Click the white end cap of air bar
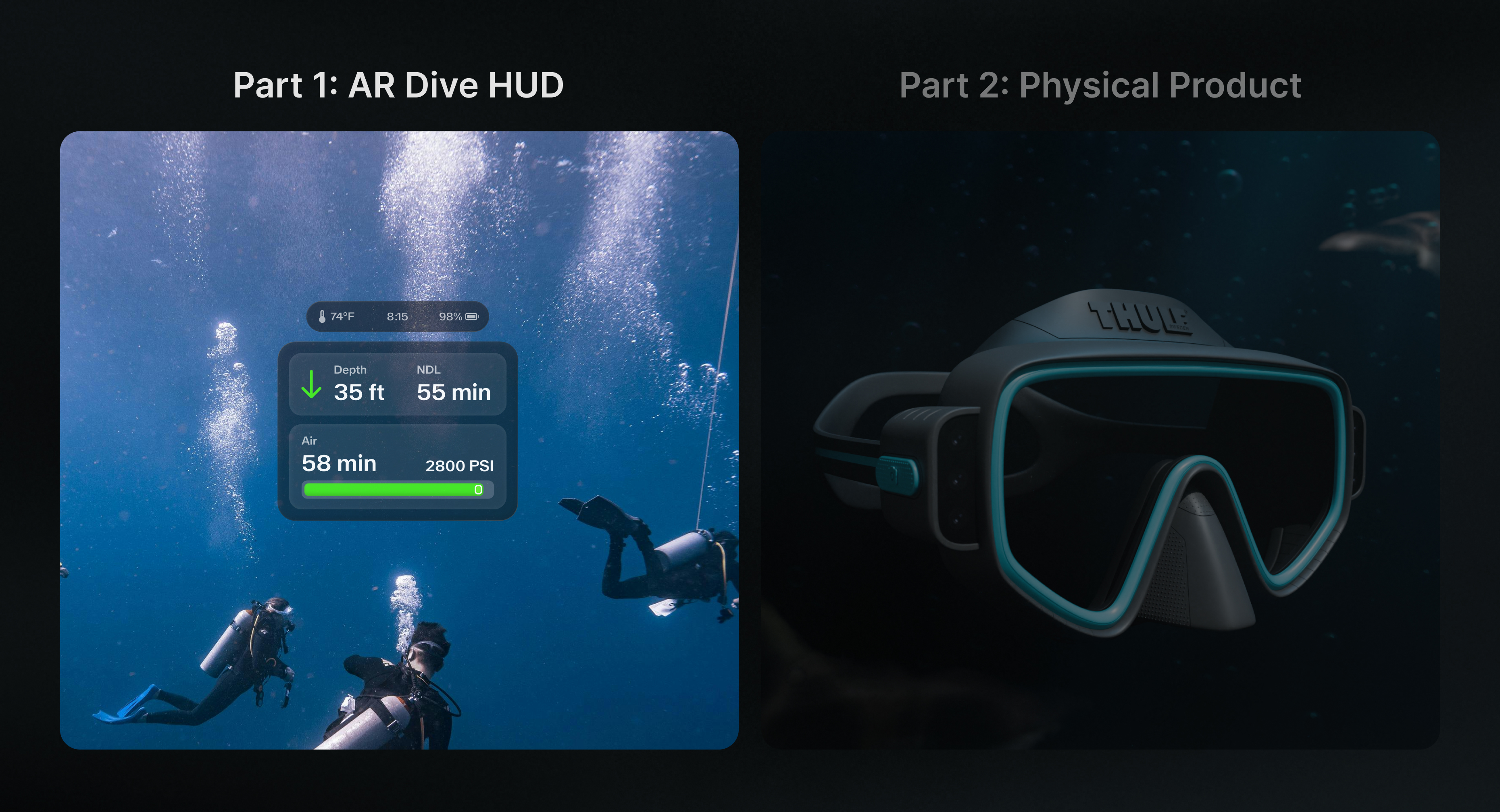 point(478,490)
